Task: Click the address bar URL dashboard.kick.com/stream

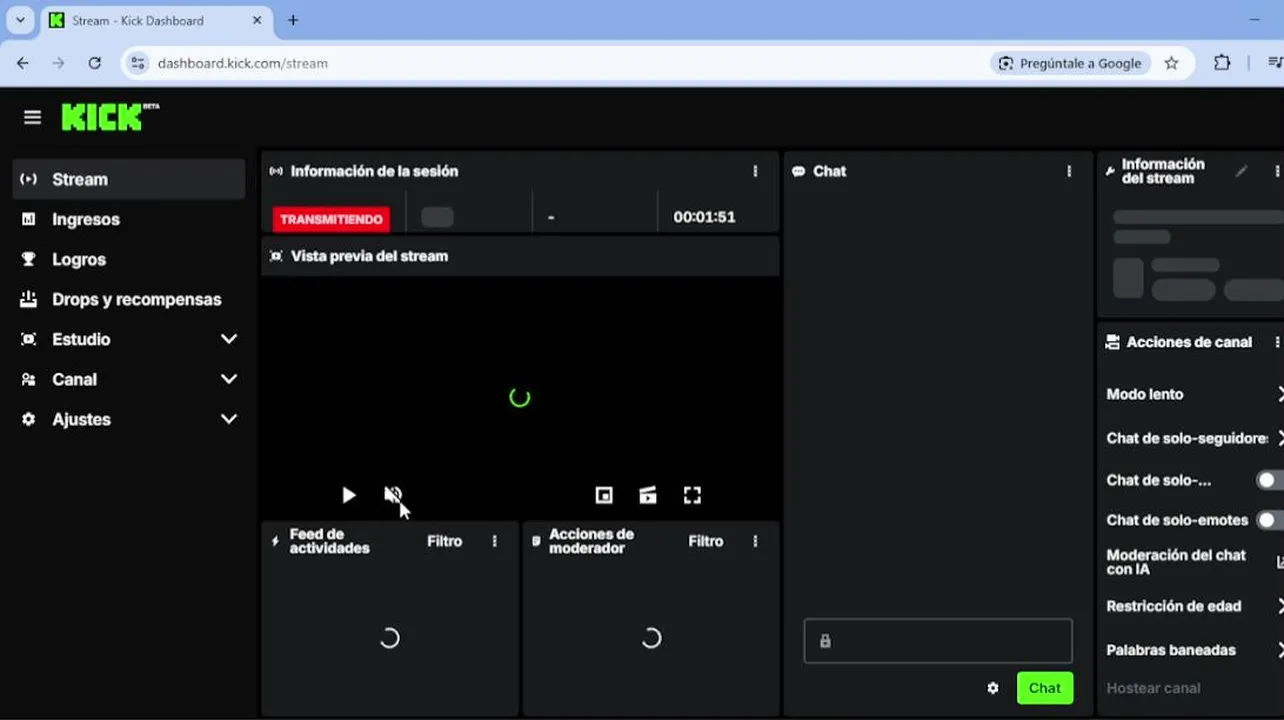Action: click(x=243, y=63)
